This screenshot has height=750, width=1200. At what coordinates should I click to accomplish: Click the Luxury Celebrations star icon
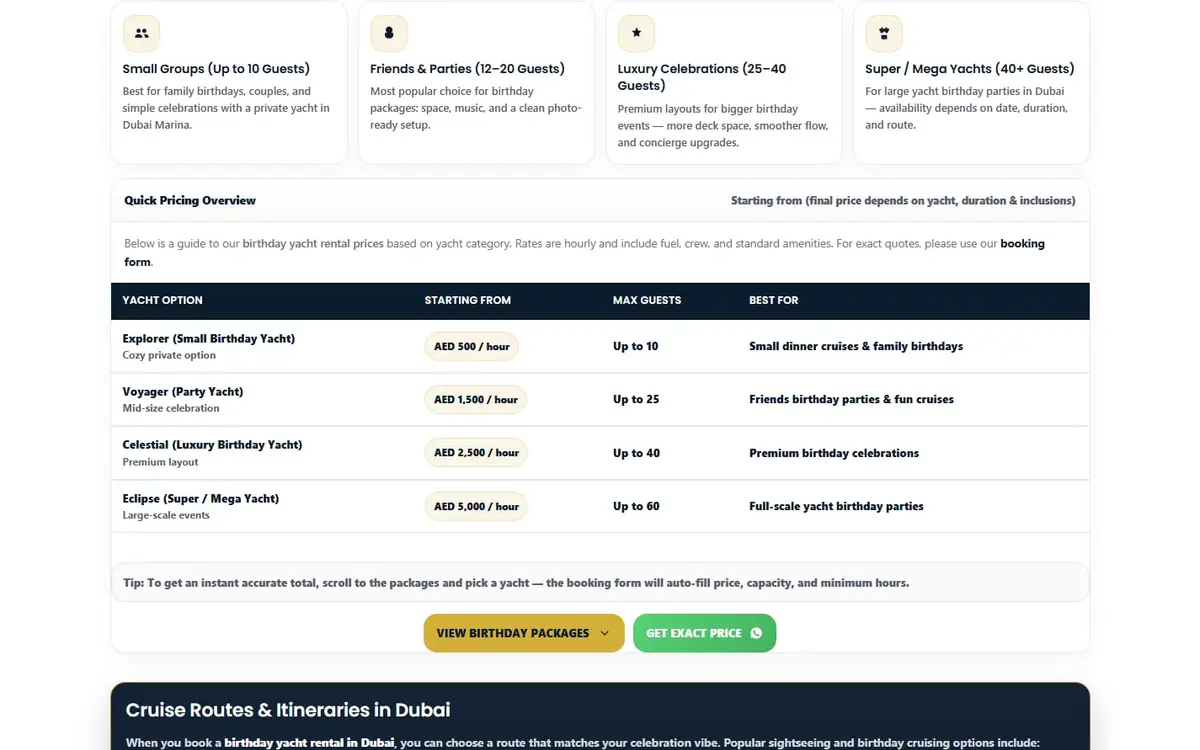[636, 33]
